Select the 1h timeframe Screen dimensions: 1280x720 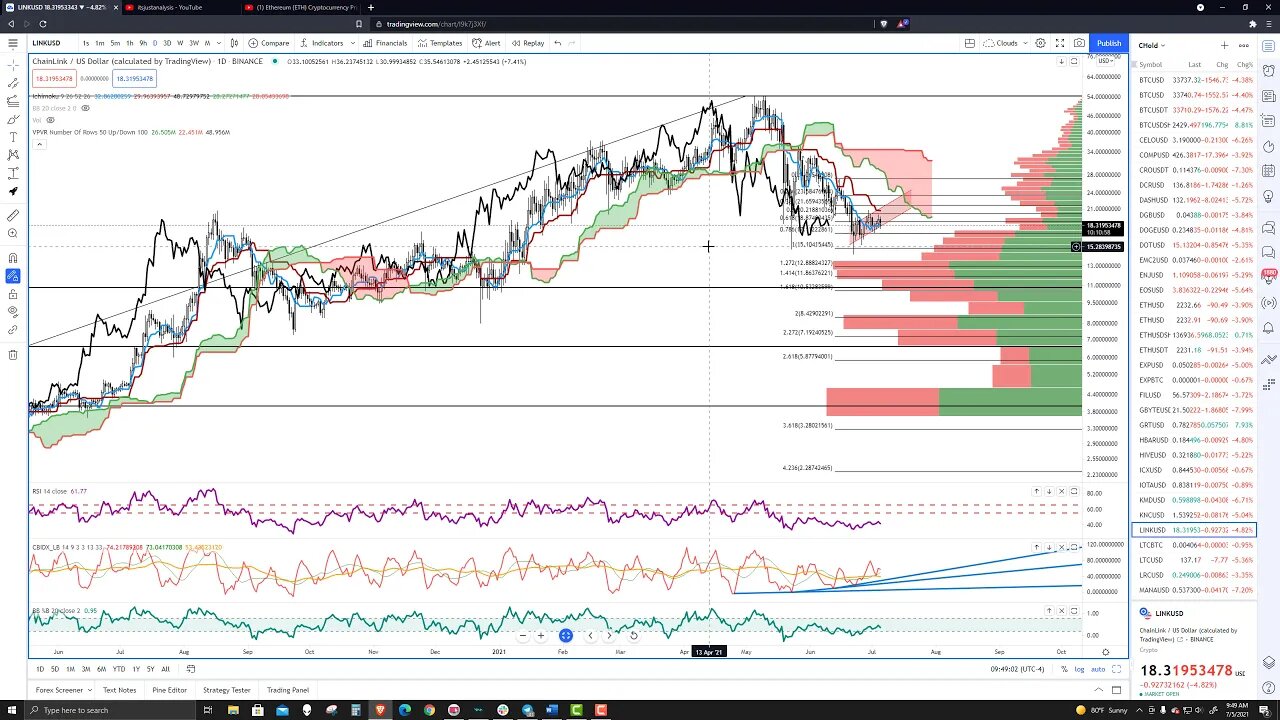129,43
